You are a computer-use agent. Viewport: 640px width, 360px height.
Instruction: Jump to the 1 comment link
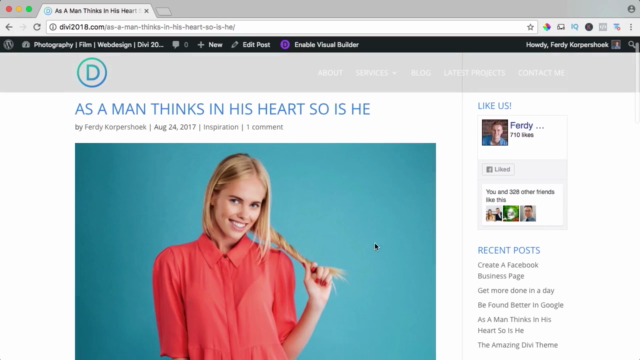pyautogui.click(x=264, y=127)
